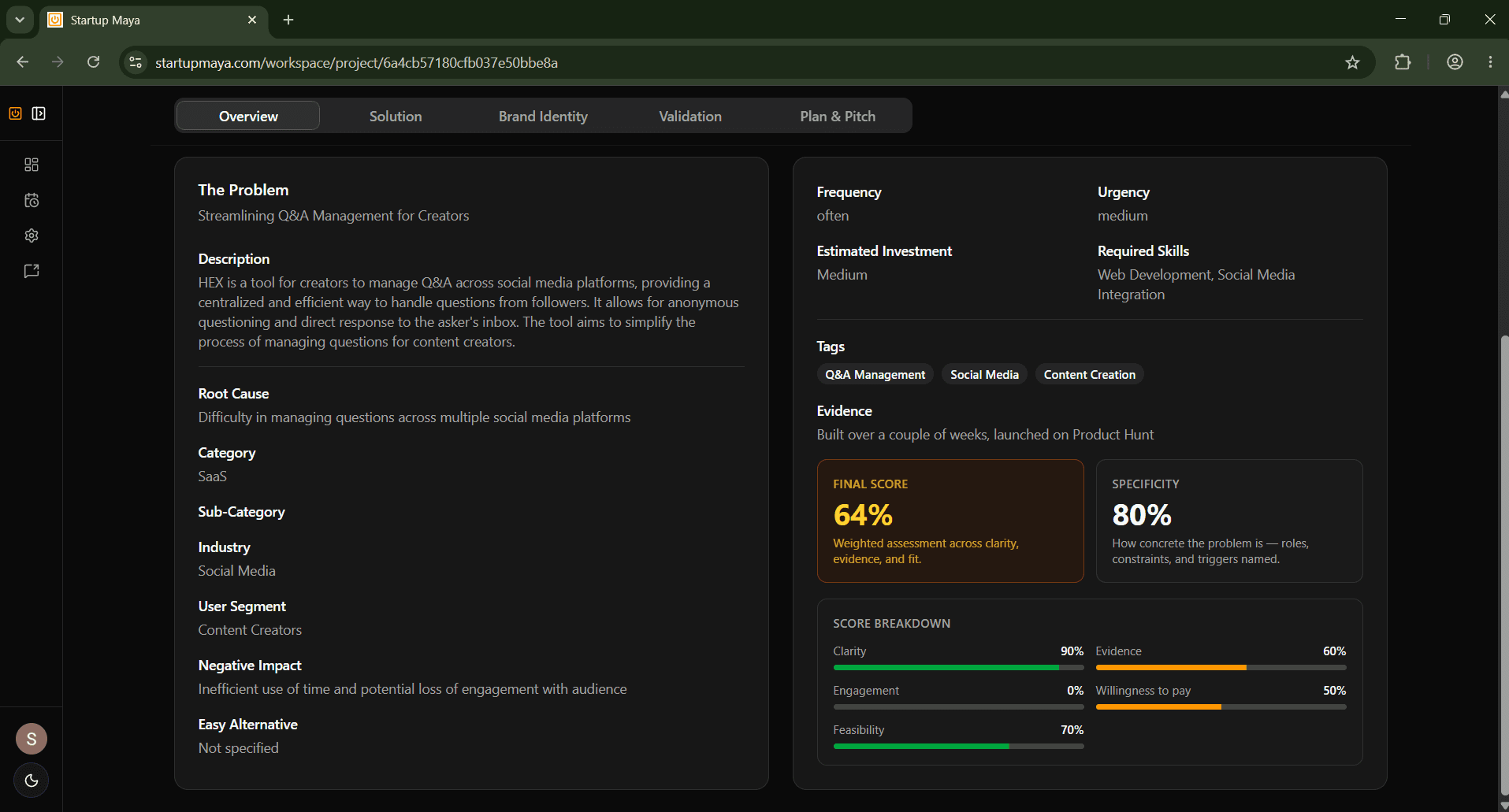Image resolution: width=1509 pixels, height=812 pixels.
Task: Click the 'SaaS' category value
Action: (212, 476)
